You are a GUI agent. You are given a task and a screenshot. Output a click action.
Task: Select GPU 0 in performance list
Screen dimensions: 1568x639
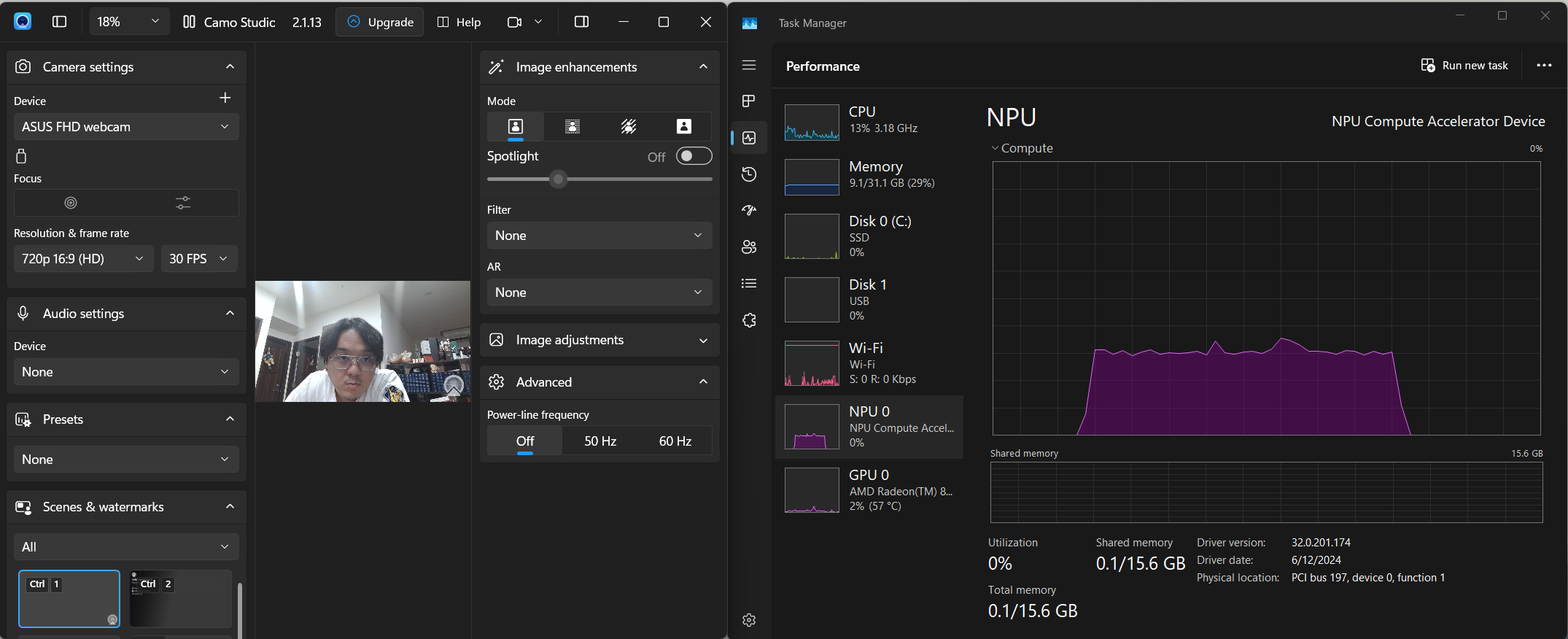[x=869, y=490]
